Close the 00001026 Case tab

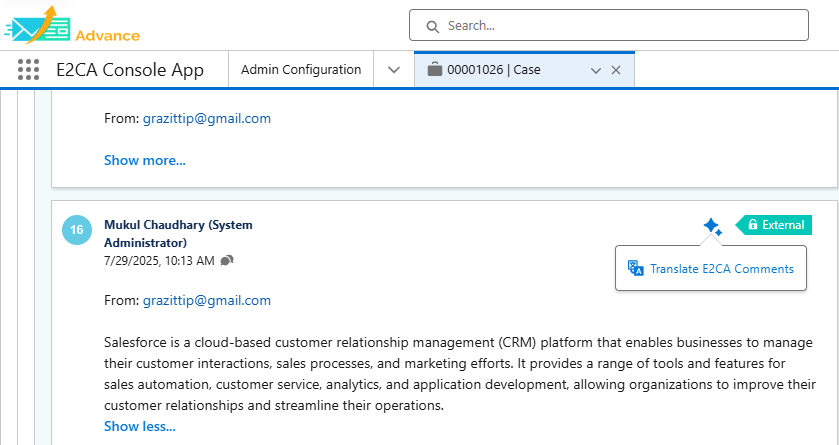[x=616, y=70]
